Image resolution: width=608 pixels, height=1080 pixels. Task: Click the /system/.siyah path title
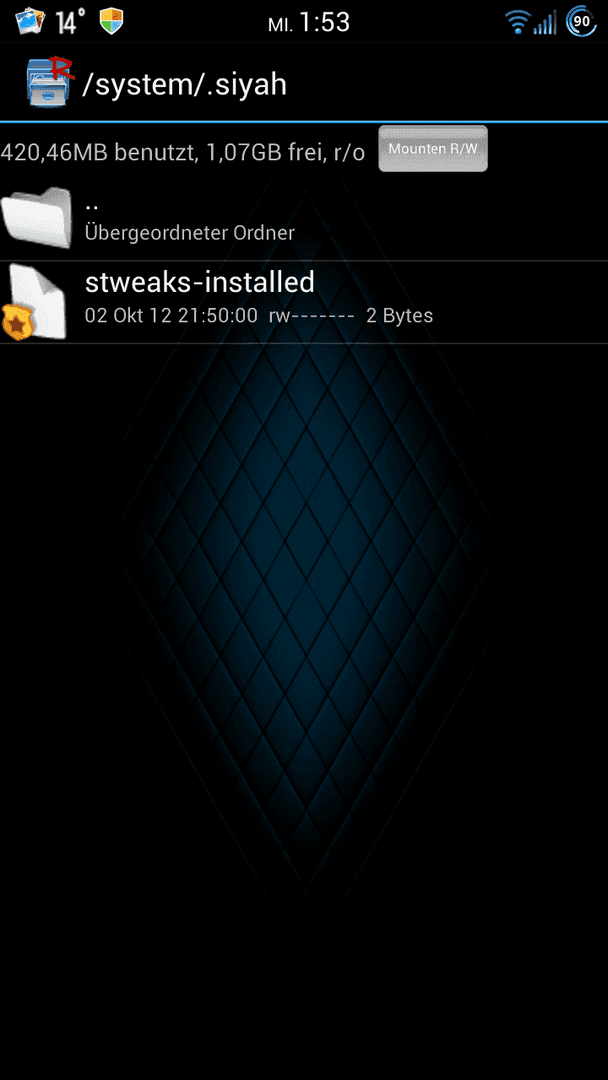click(184, 84)
